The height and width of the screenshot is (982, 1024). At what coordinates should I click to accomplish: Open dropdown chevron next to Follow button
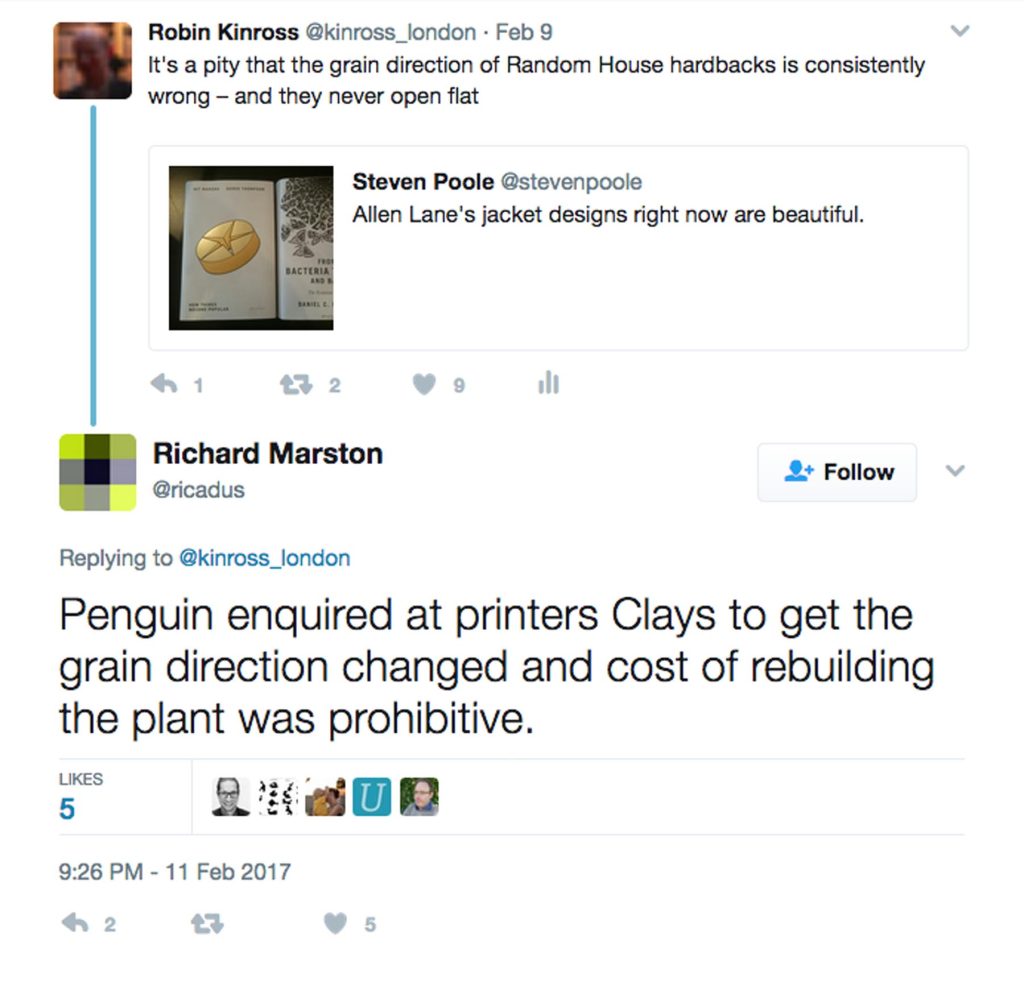pyautogui.click(x=955, y=471)
